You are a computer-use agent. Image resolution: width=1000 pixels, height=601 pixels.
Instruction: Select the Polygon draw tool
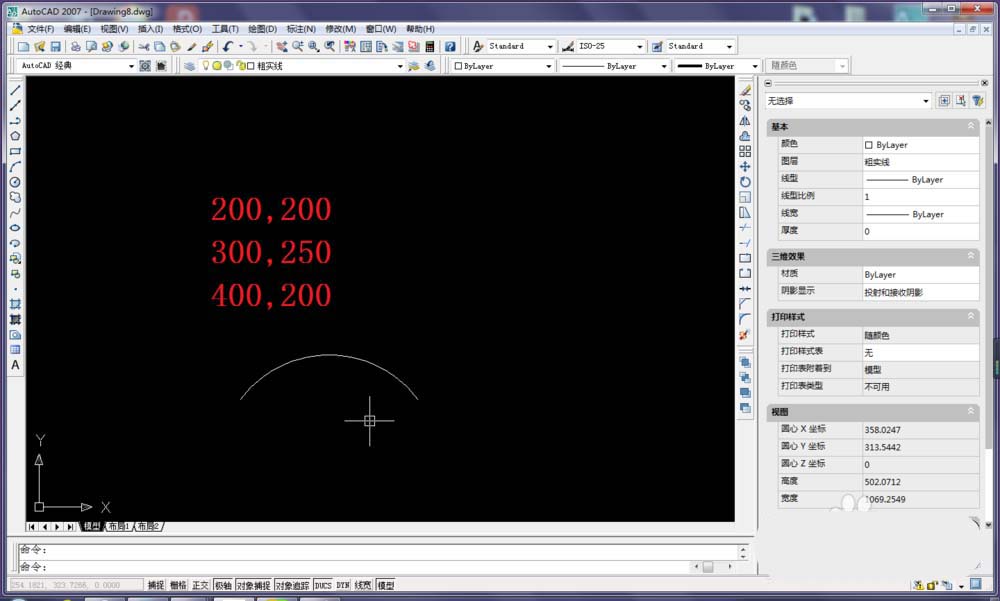point(15,136)
